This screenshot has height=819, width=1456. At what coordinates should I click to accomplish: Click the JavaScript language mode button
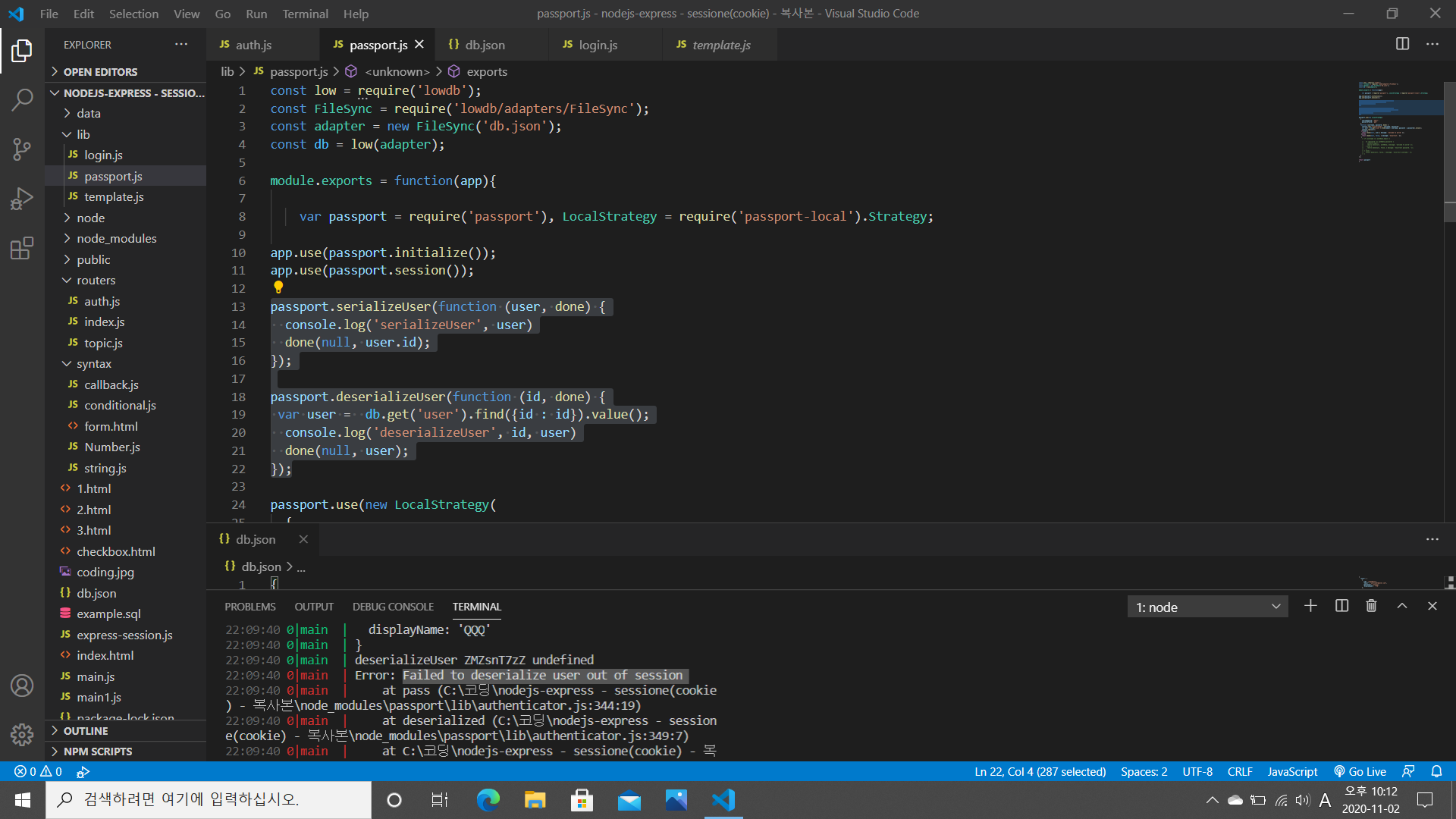pyautogui.click(x=1292, y=771)
